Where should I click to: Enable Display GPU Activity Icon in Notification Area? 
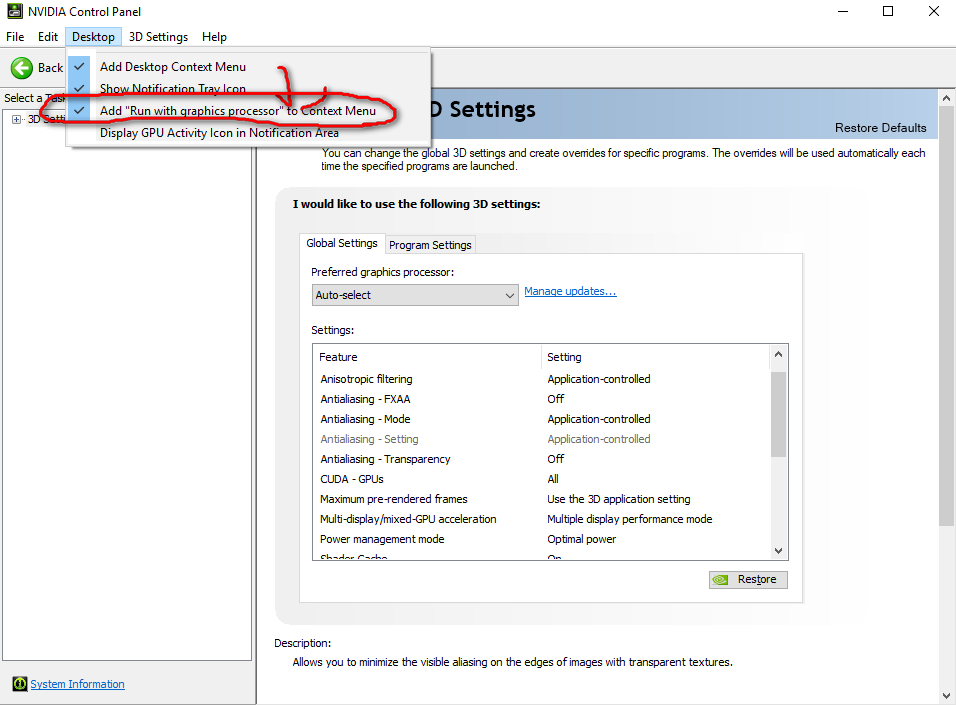248,132
